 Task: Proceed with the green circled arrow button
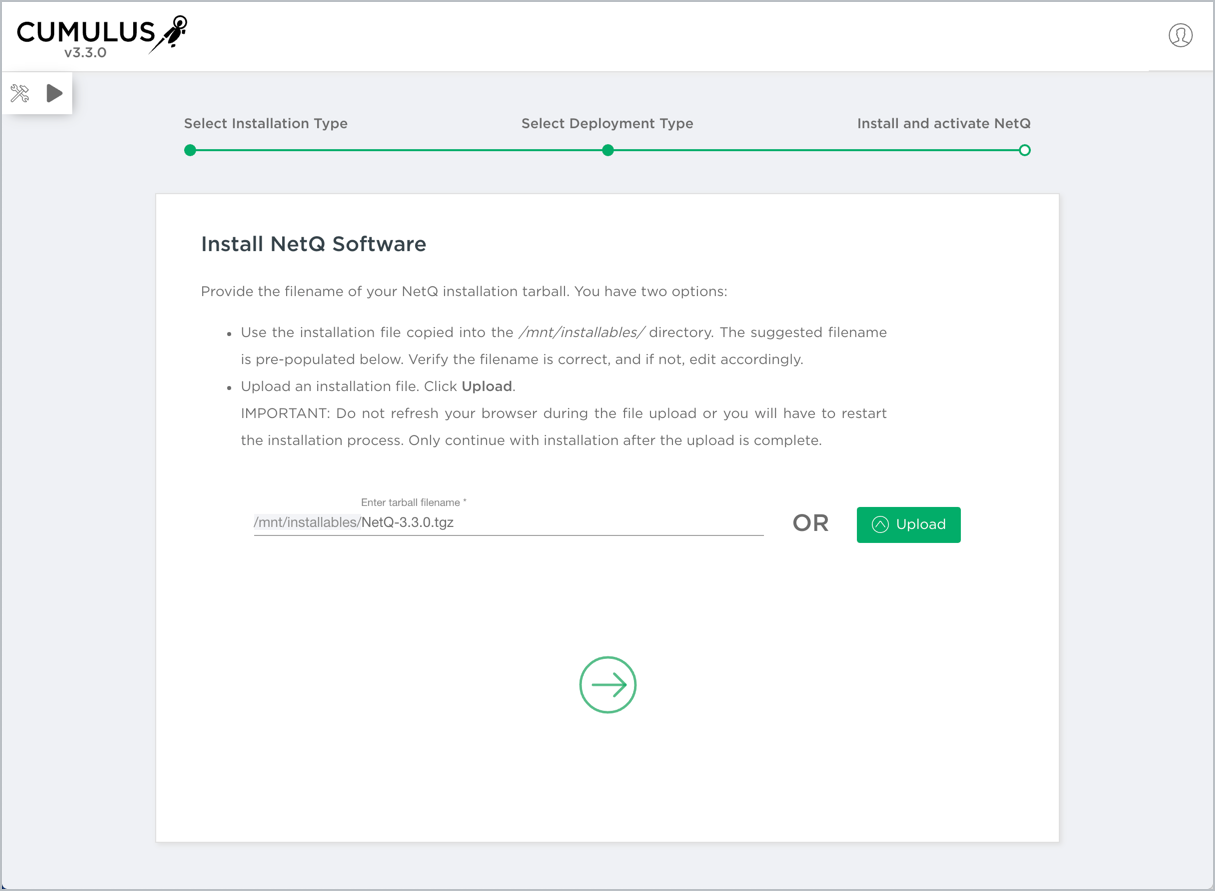click(608, 685)
